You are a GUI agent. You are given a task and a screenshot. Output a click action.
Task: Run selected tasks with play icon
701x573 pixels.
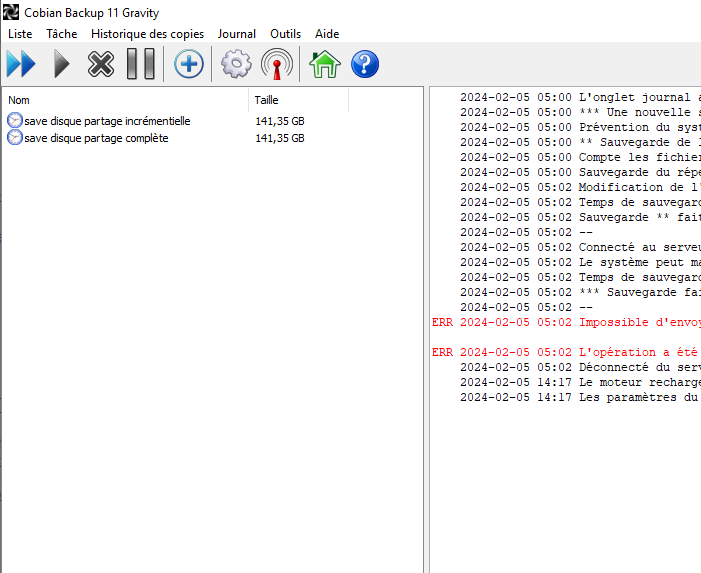[62, 64]
